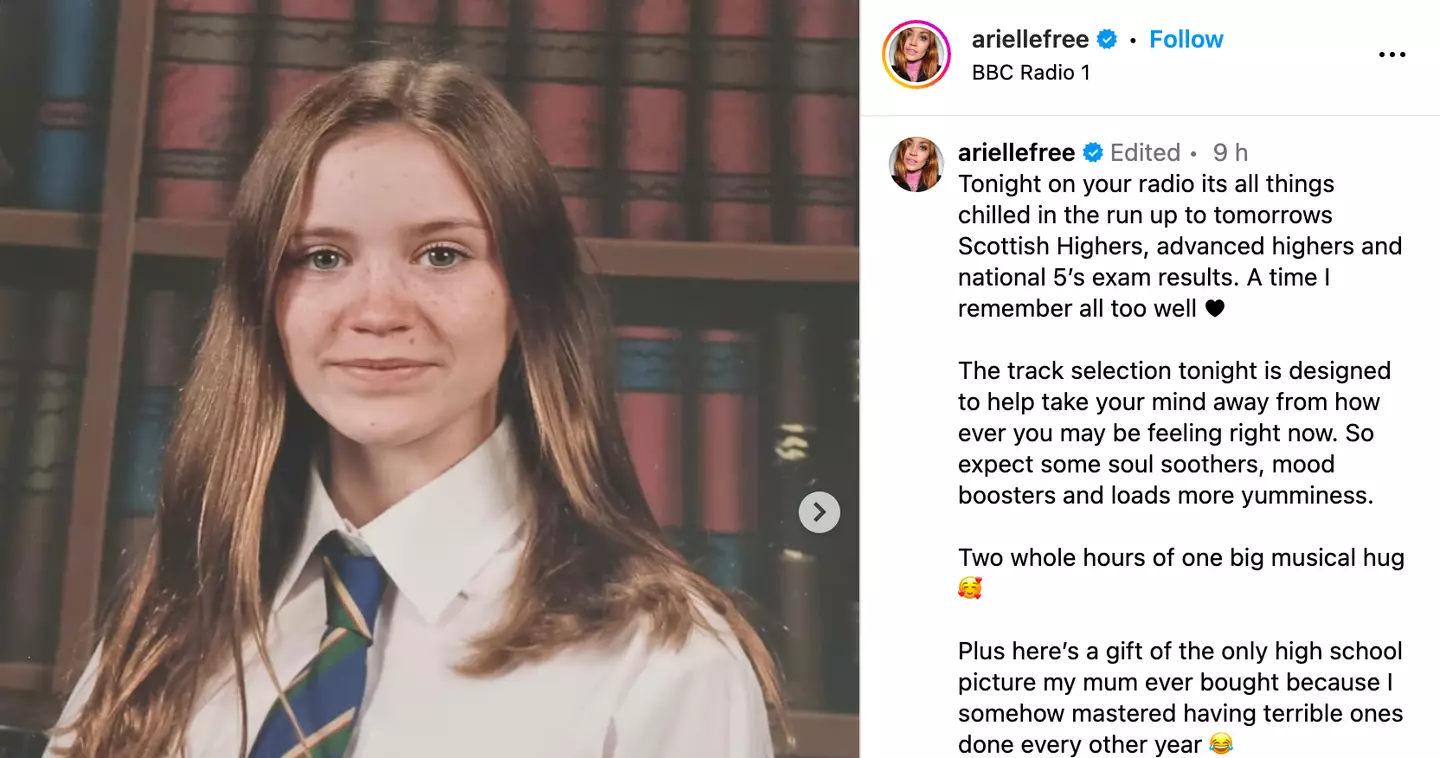Follow the ariellefree account
This screenshot has width=1440, height=758.
1186,39
